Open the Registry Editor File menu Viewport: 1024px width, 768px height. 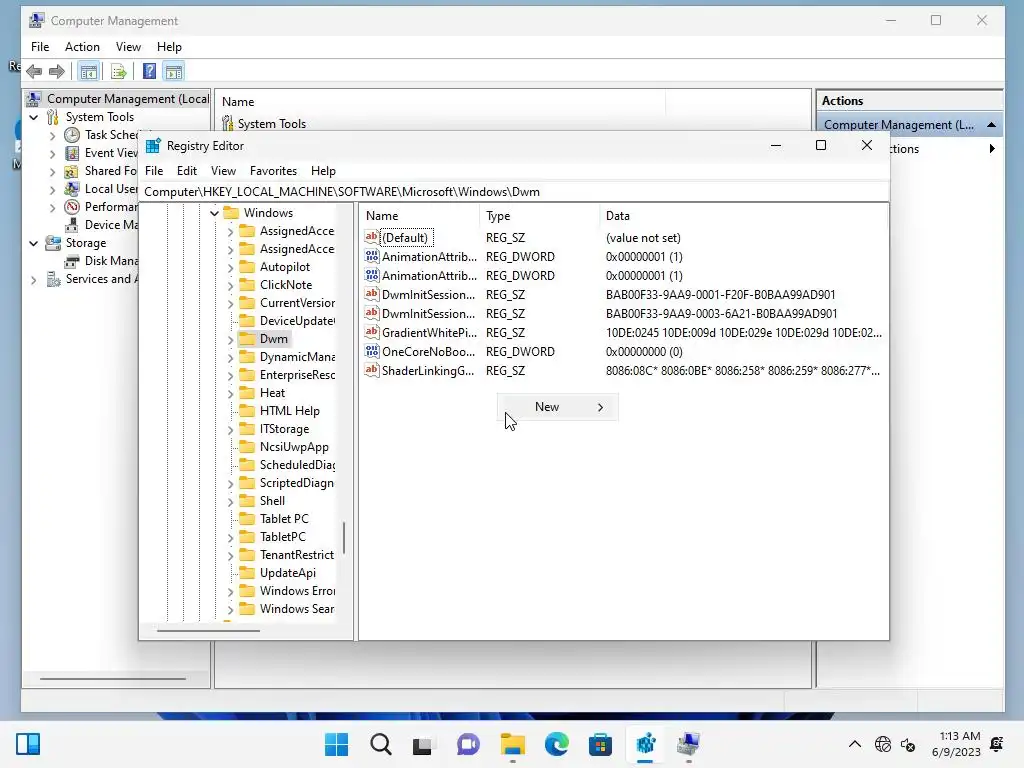click(154, 171)
